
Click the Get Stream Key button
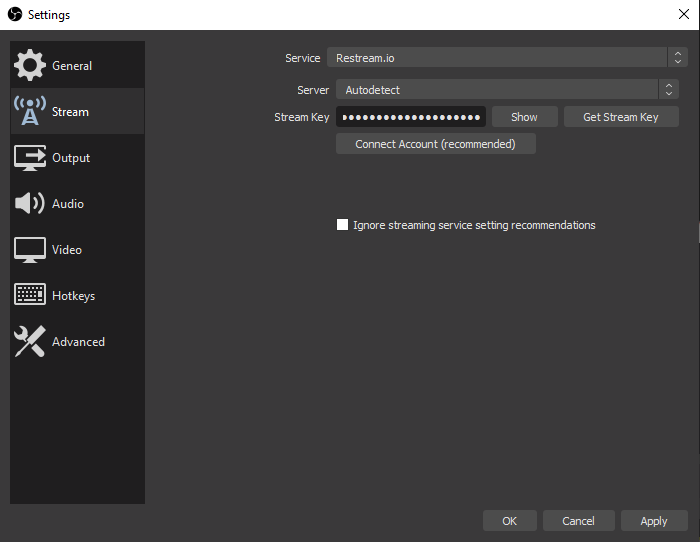[621, 117]
